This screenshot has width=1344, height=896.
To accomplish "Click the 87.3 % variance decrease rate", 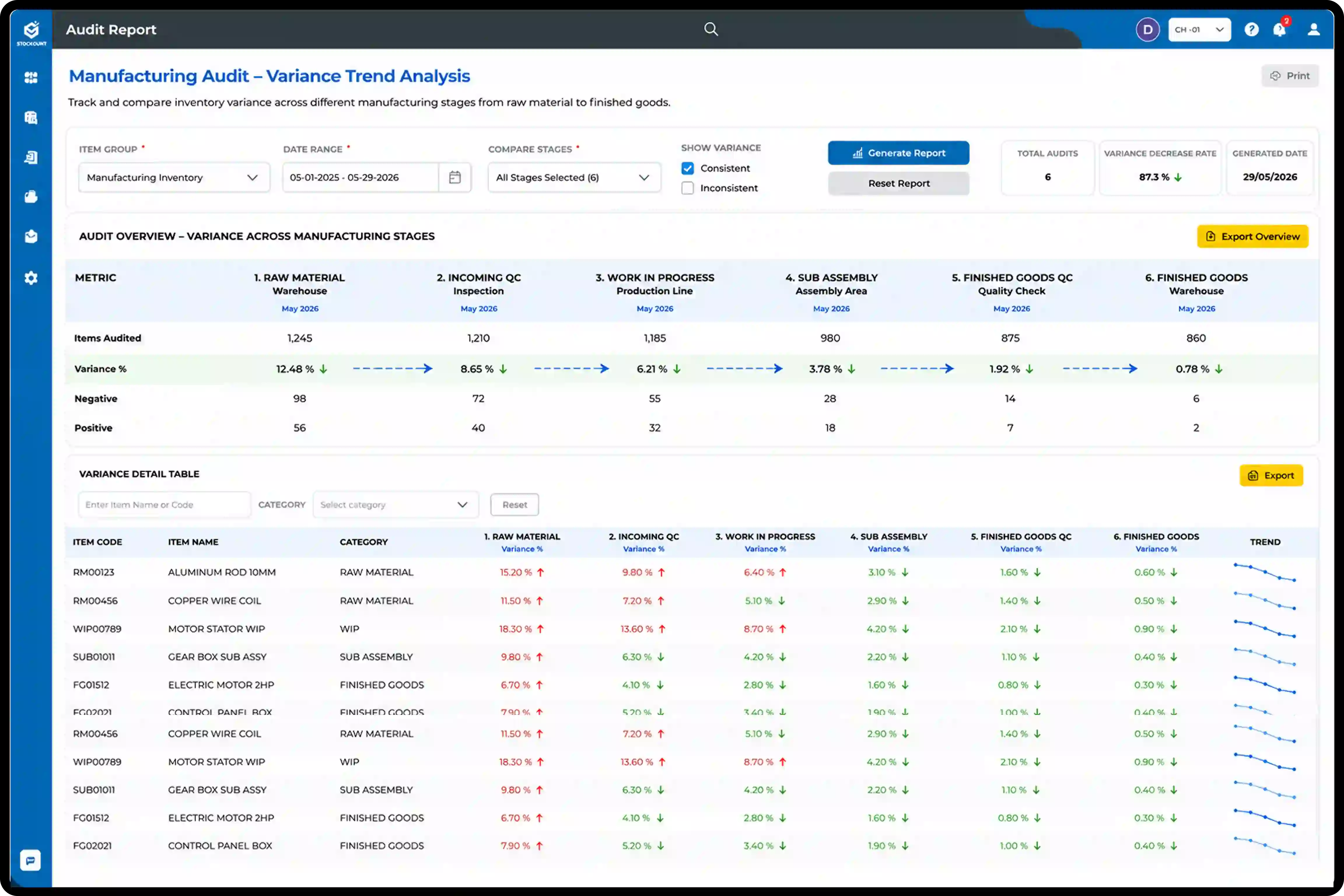I will [1154, 177].
